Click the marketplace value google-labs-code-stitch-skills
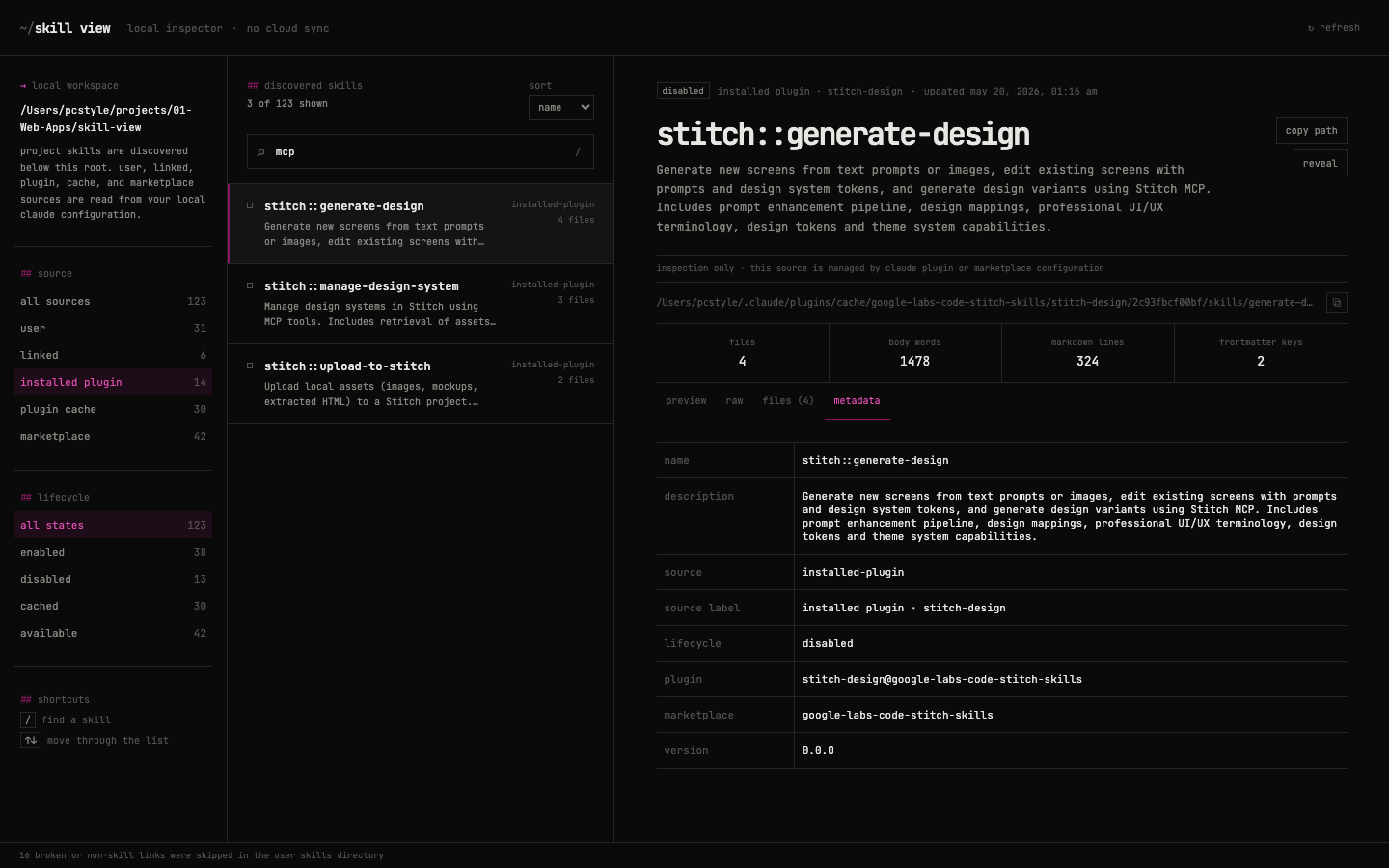 [898, 716]
